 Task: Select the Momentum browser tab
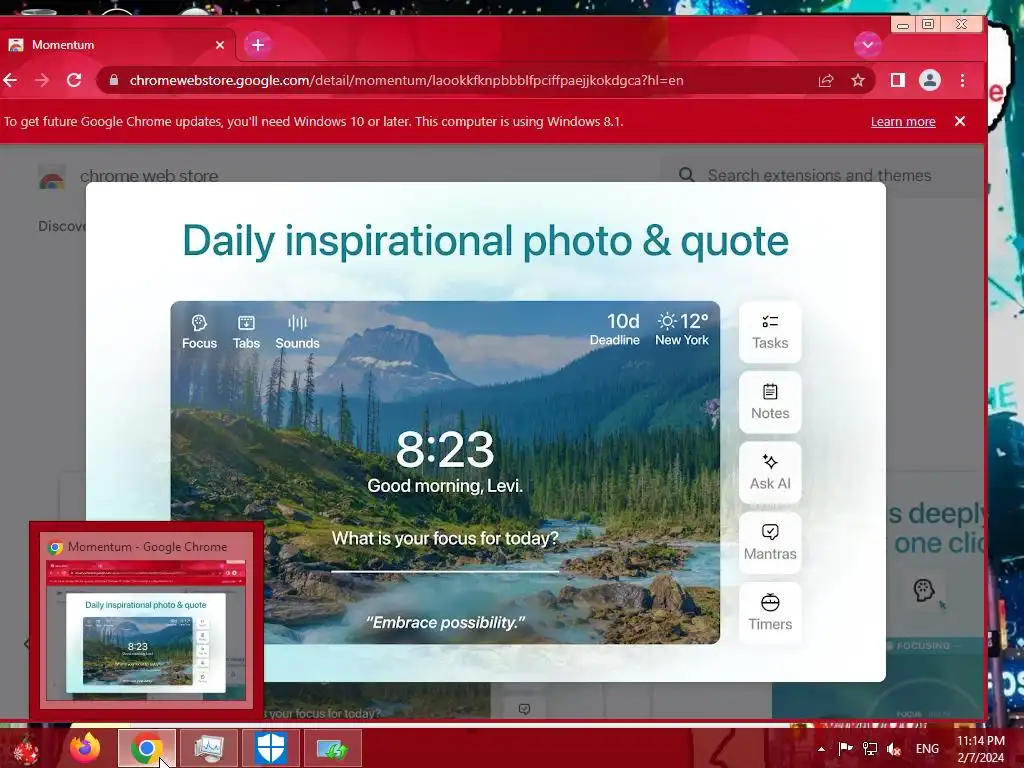coord(118,45)
